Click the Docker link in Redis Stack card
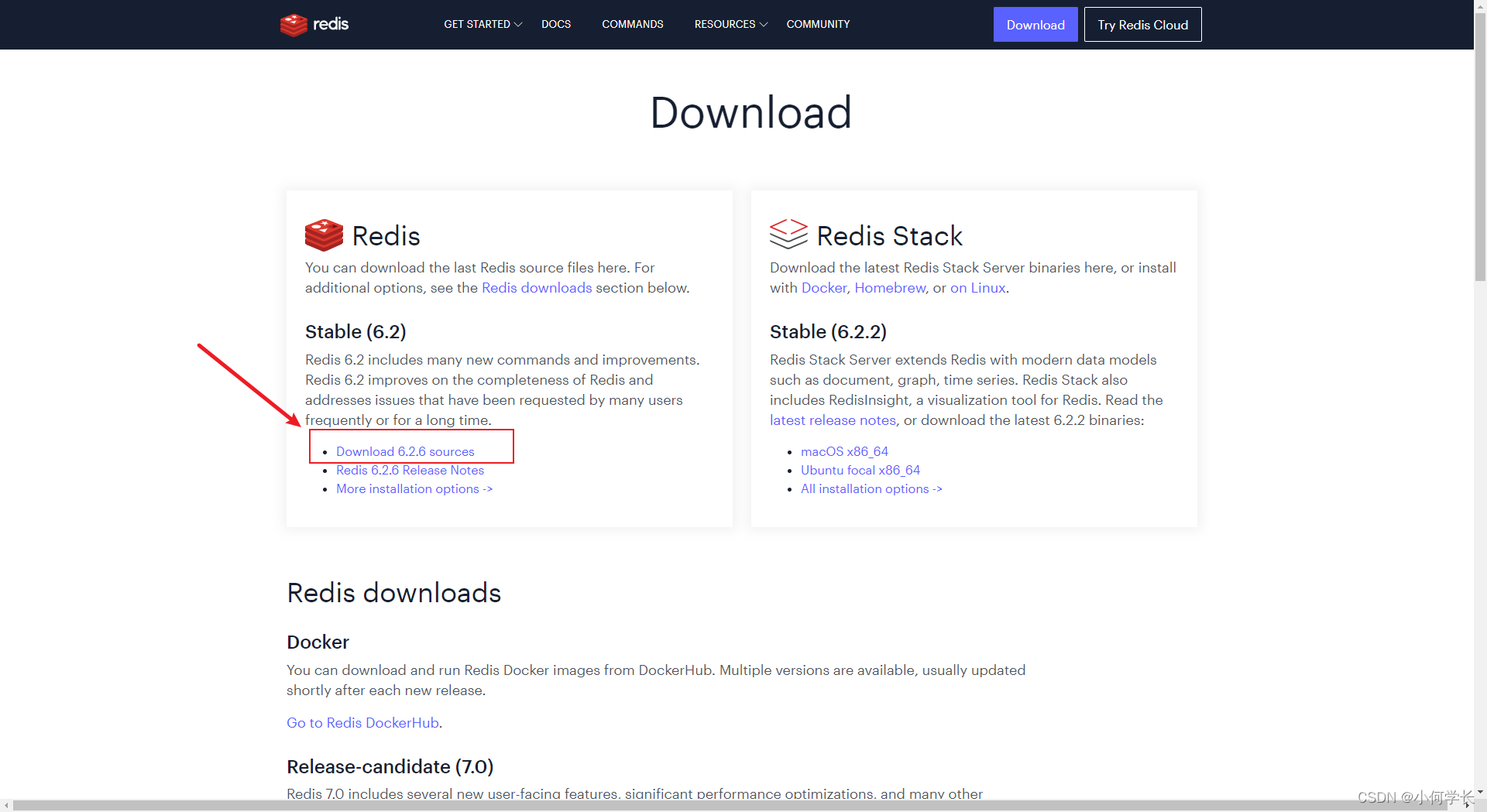The image size is (1487, 812). [824, 288]
